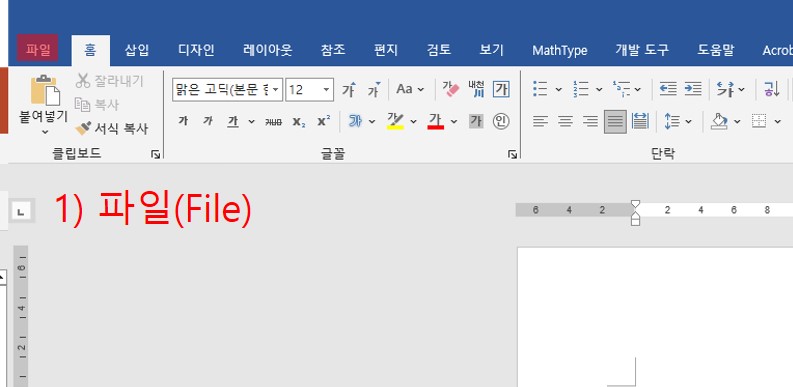Open highlight color dropdown arrow
The width and height of the screenshot is (793, 387).
[x=413, y=121]
